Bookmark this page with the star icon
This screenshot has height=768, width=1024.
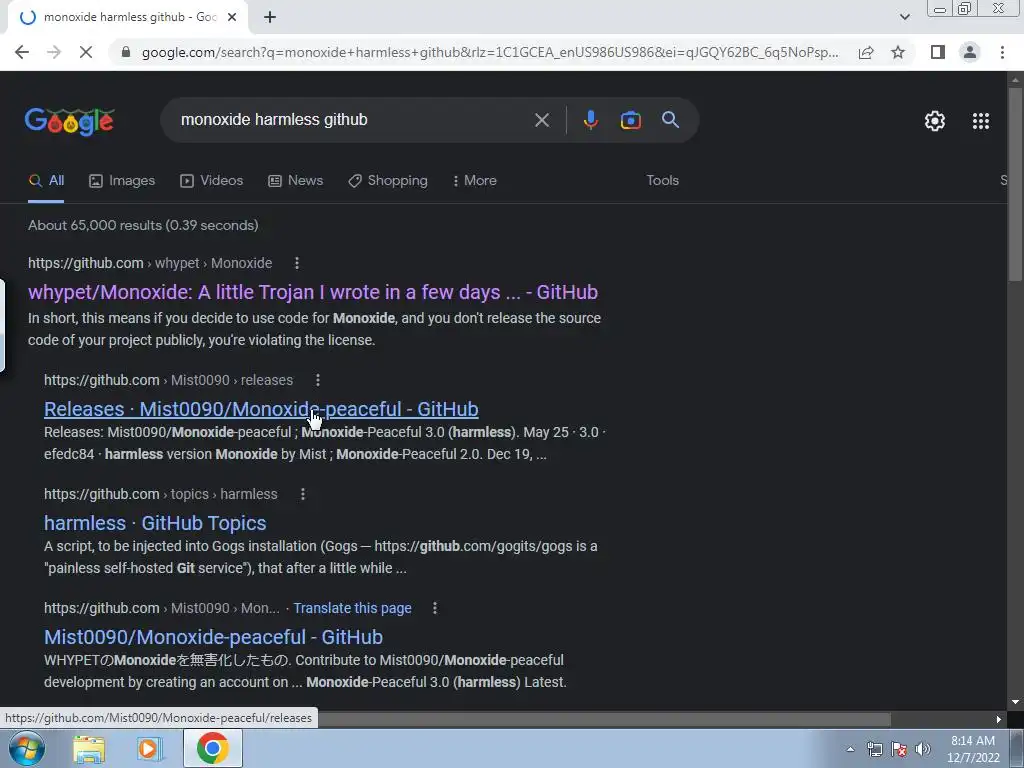[x=898, y=52]
